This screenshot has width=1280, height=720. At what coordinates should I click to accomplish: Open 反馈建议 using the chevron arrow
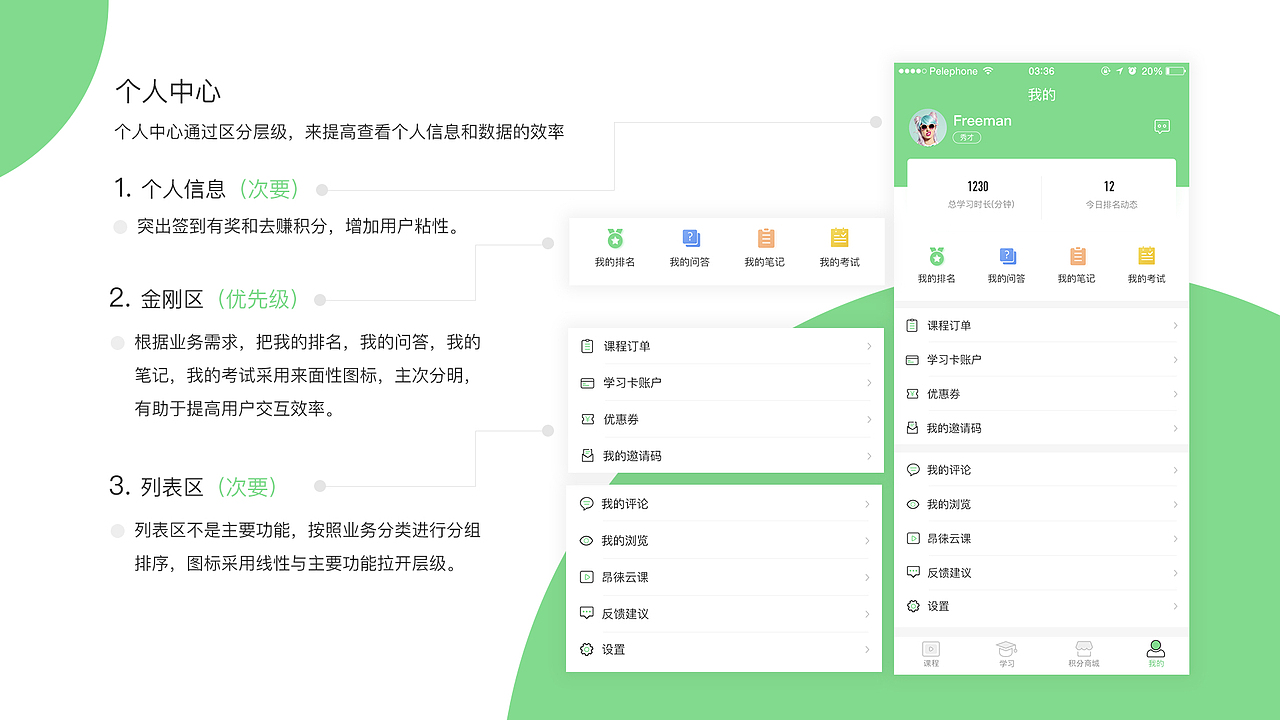(x=1174, y=572)
